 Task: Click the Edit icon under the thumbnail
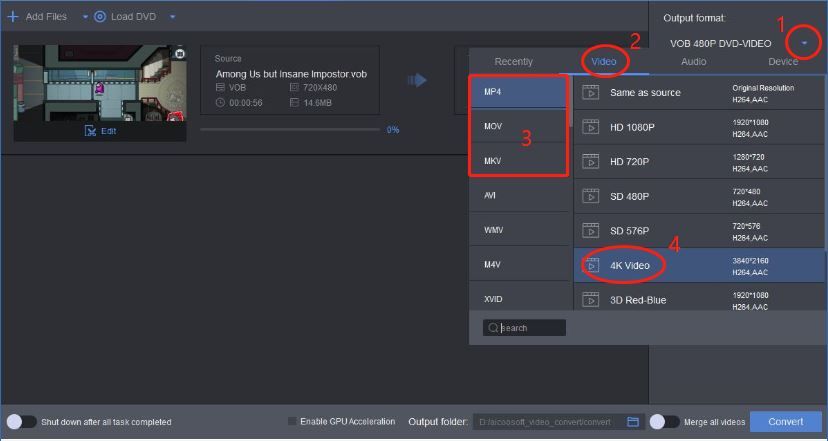[x=91, y=131]
